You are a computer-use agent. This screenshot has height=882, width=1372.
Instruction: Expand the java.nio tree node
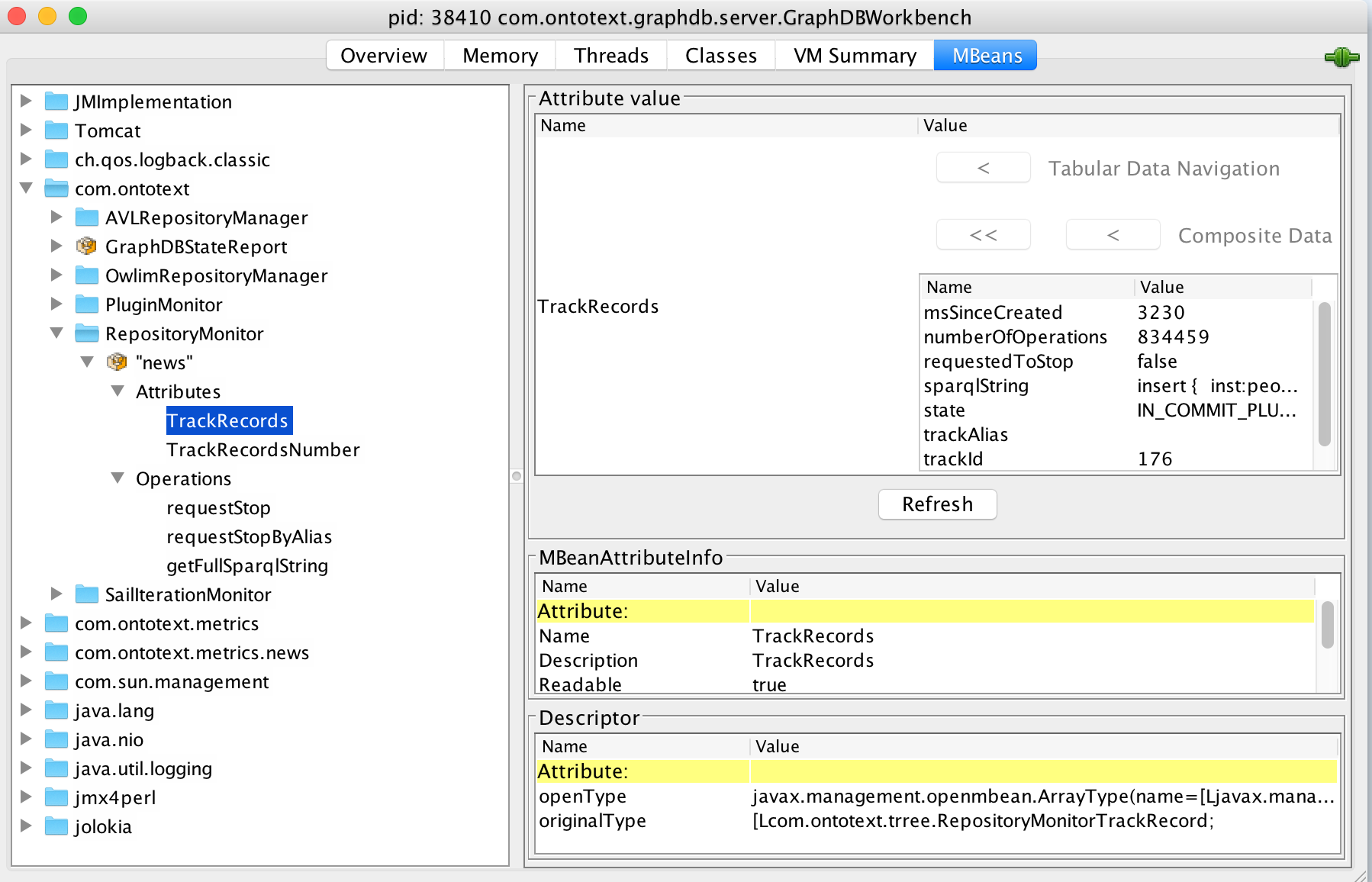pyautogui.click(x=26, y=739)
